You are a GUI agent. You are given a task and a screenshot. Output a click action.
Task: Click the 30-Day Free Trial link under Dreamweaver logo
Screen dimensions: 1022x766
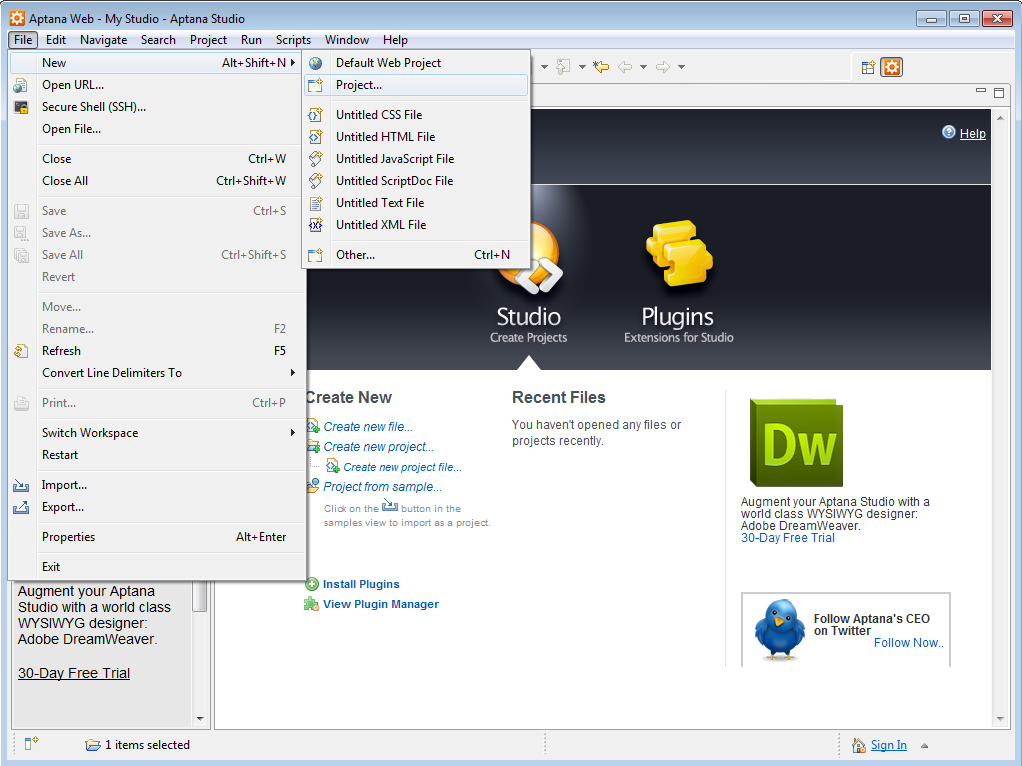click(788, 538)
